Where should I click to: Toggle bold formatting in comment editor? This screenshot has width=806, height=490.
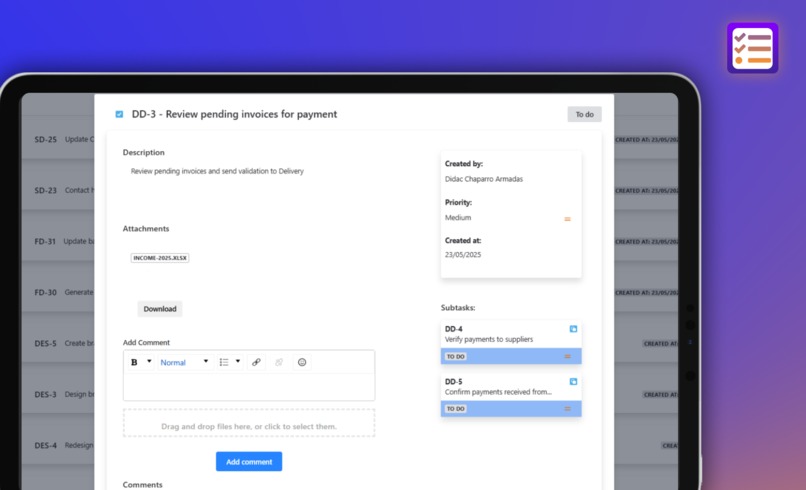click(x=134, y=362)
